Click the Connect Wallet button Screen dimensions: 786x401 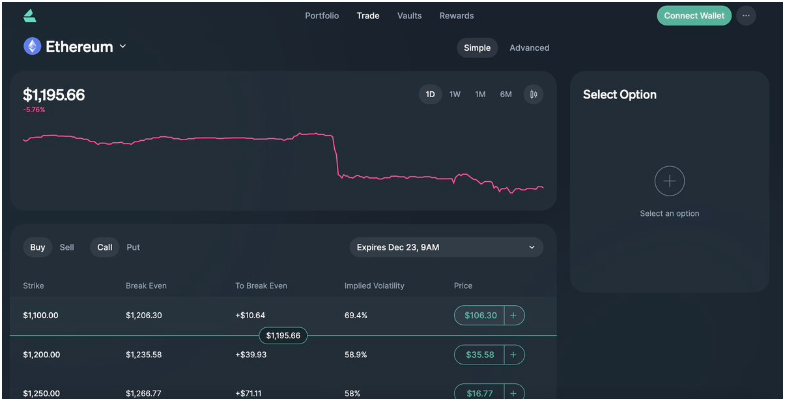point(694,16)
